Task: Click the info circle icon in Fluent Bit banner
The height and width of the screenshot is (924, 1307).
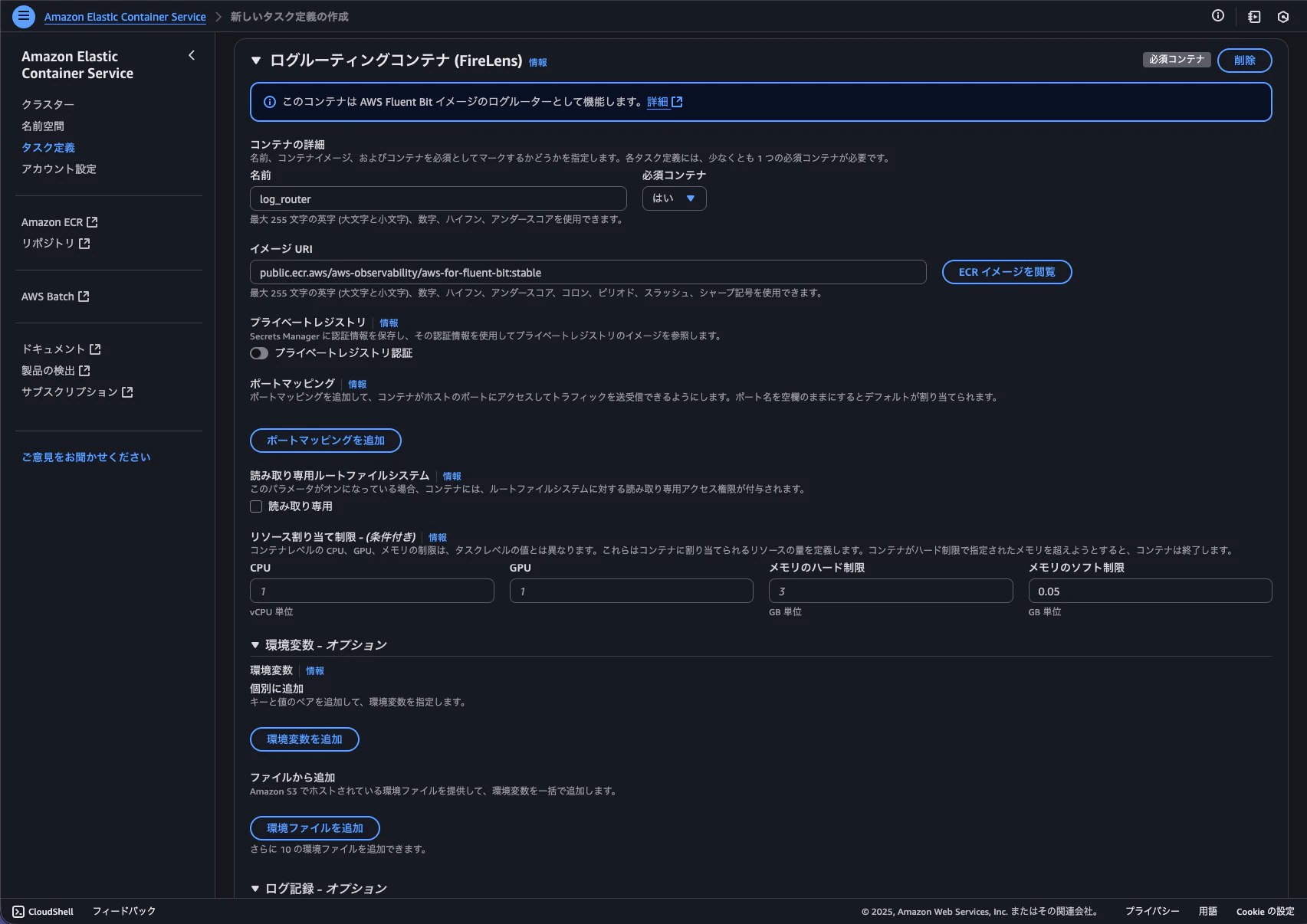Action: pyautogui.click(x=270, y=102)
